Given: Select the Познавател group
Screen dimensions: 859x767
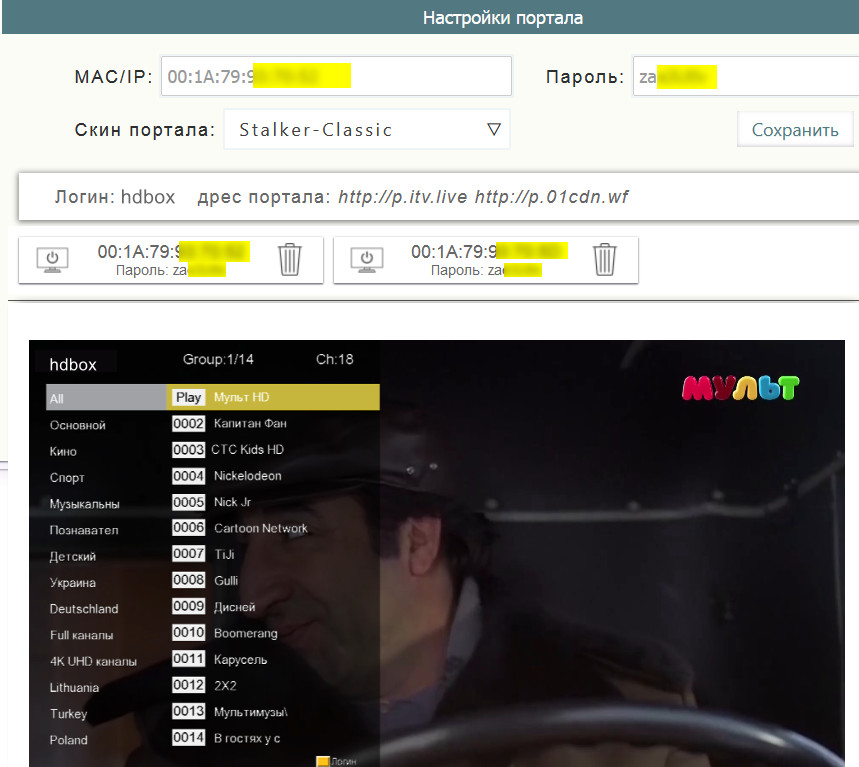Looking at the screenshot, I should point(84,530).
